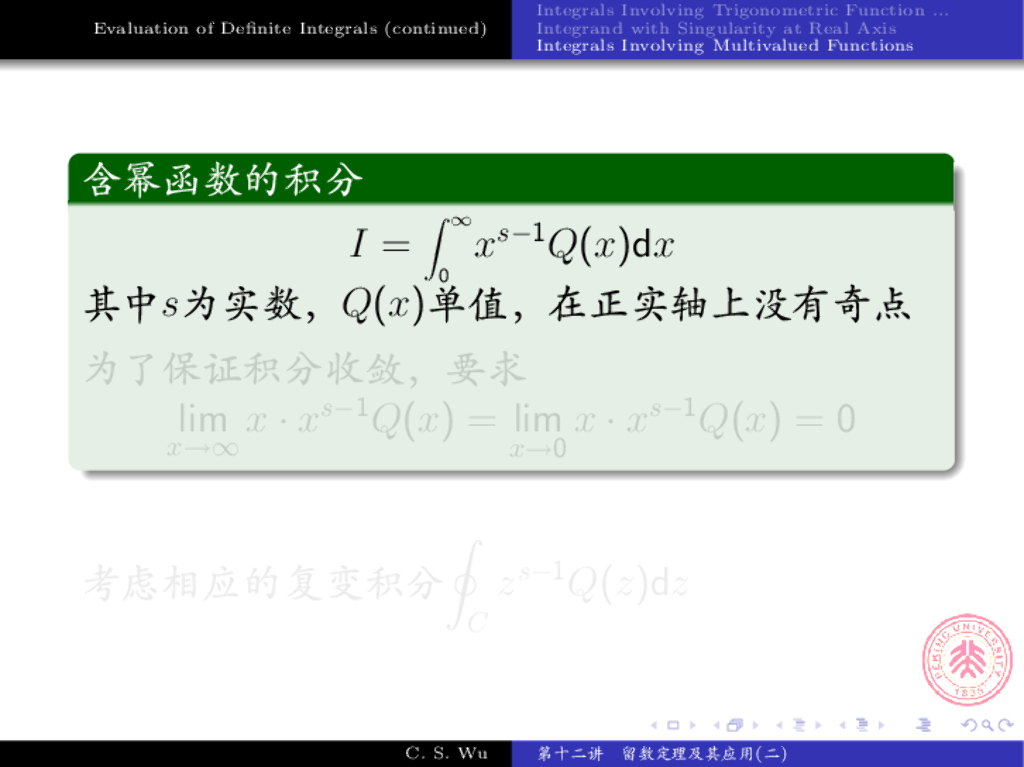
Task: Click the dimmed text '为了保证积分收敛，要求'
Action: 306,369
